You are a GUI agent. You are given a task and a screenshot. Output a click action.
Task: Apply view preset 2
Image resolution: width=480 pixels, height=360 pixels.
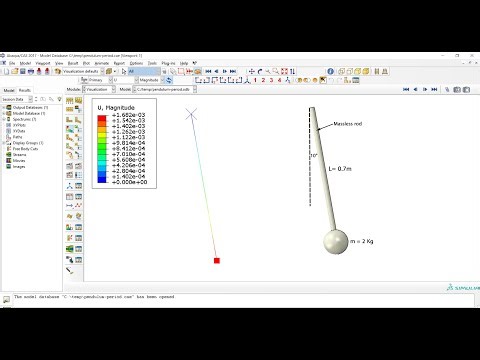263,80
